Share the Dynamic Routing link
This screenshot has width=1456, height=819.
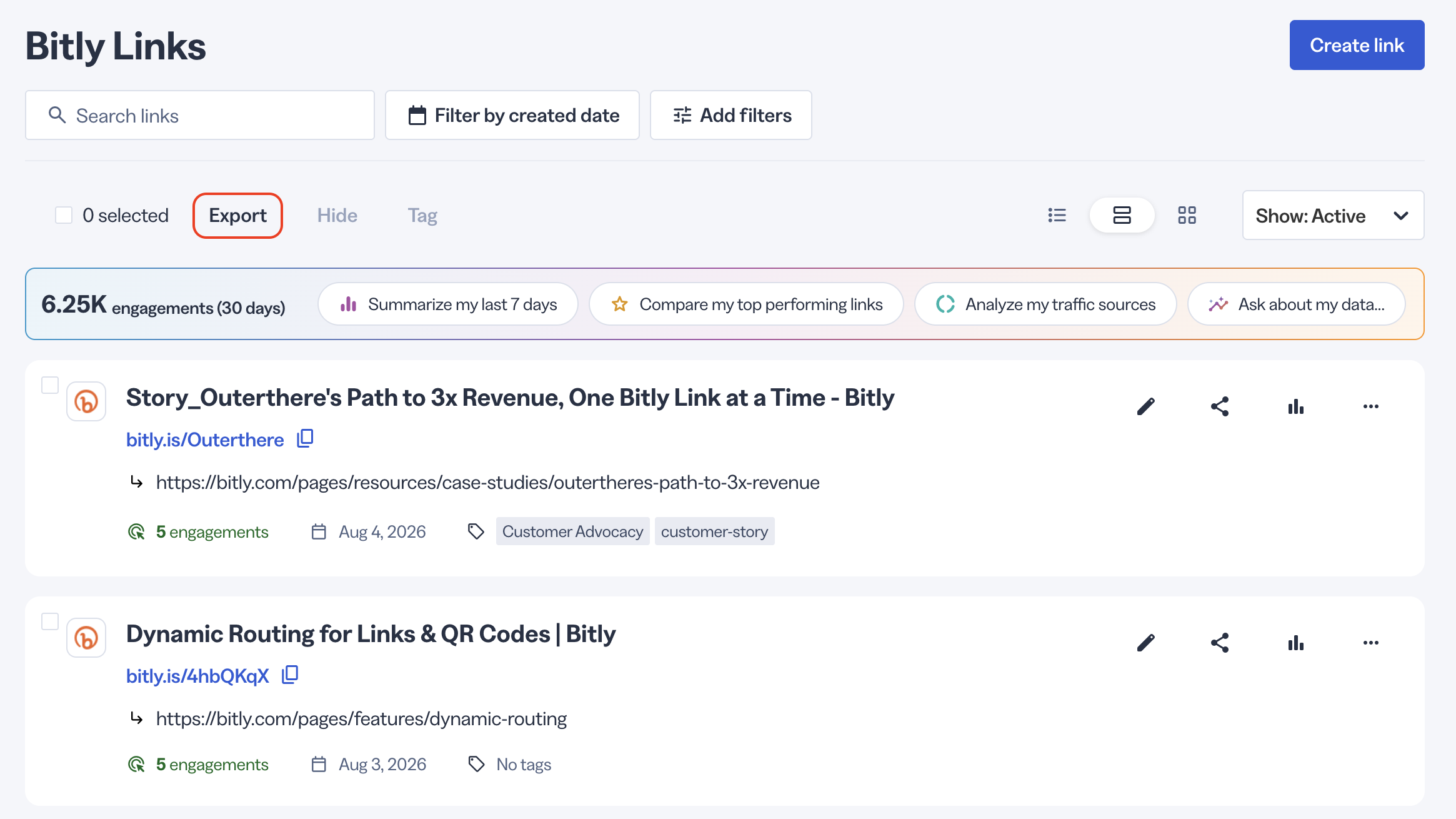point(1220,643)
